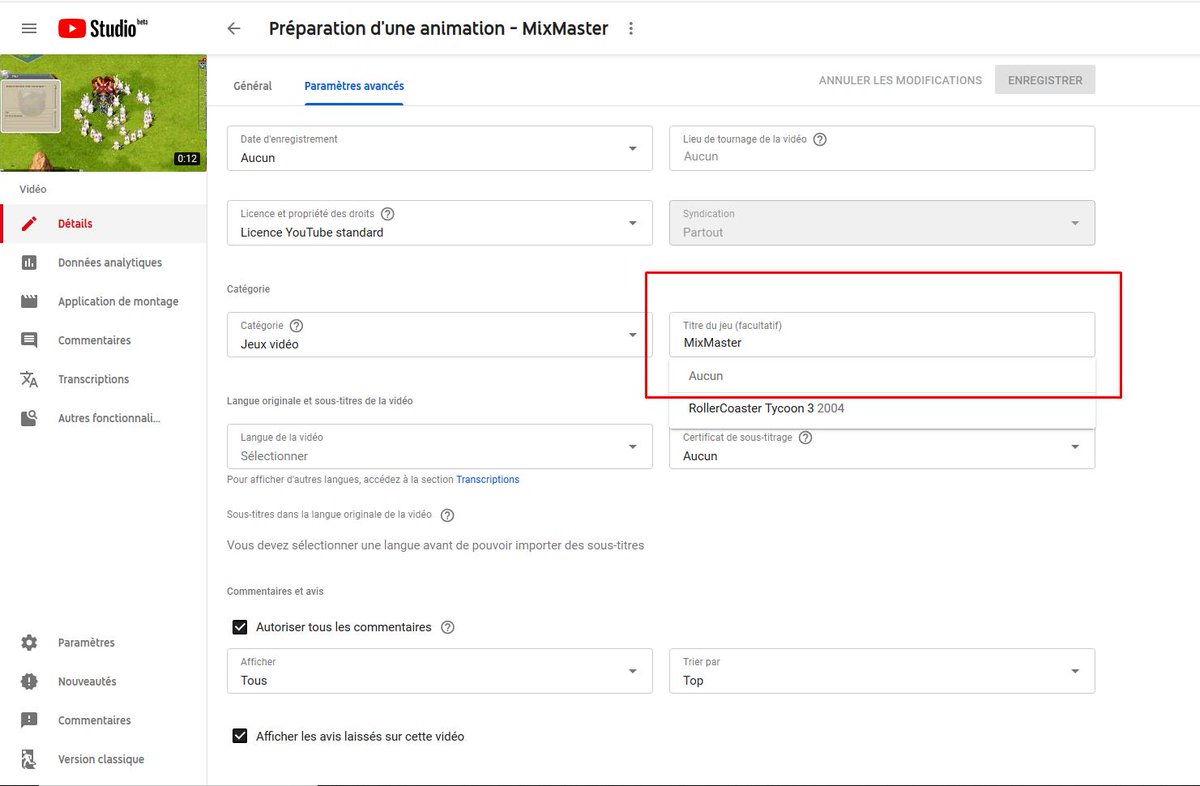Image resolution: width=1200 pixels, height=786 pixels.
Task: Click the Commentaires speech bubble icon below Application de montage
Action: pos(29,341)
